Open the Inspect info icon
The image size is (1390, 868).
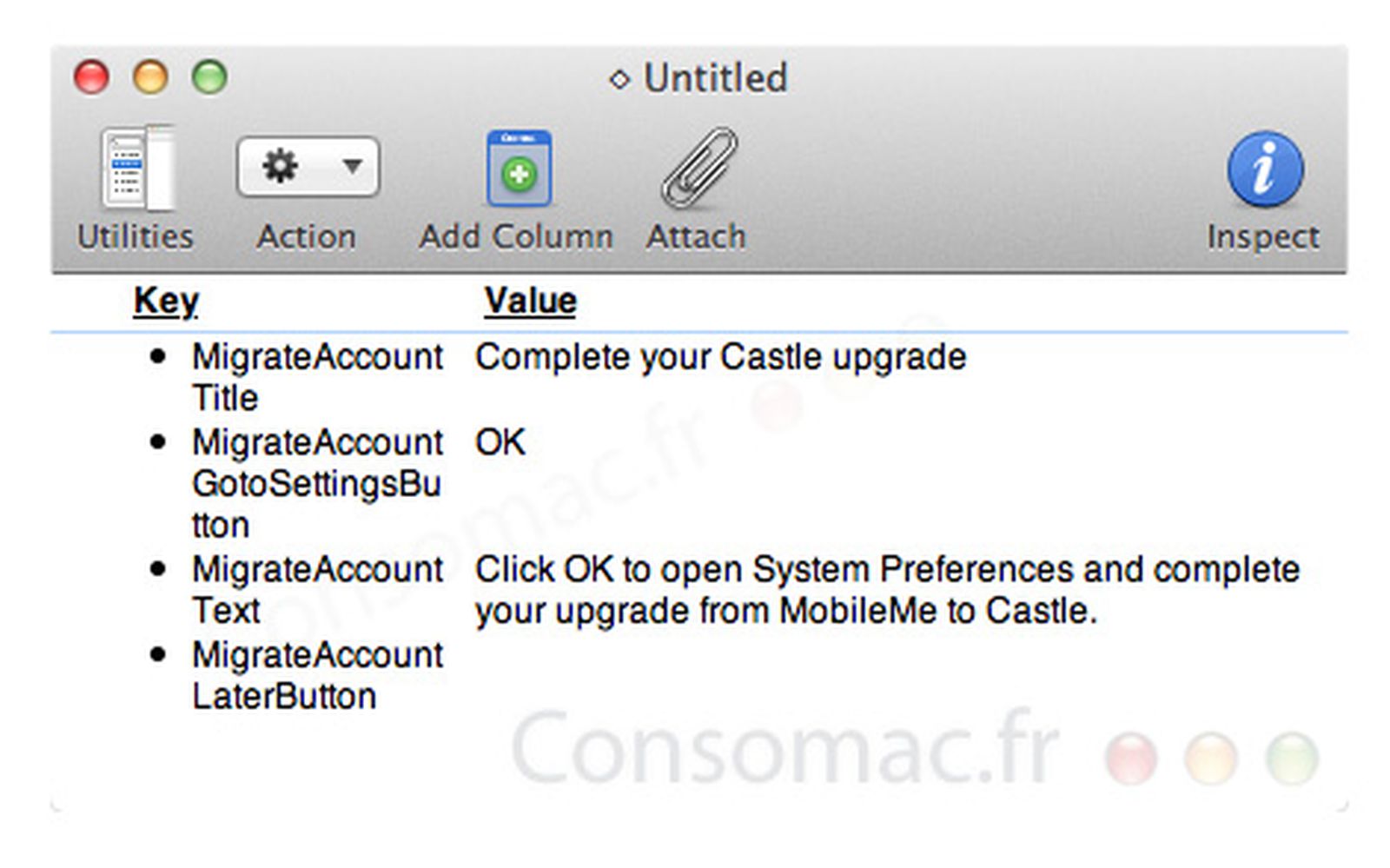(1265, 169)
